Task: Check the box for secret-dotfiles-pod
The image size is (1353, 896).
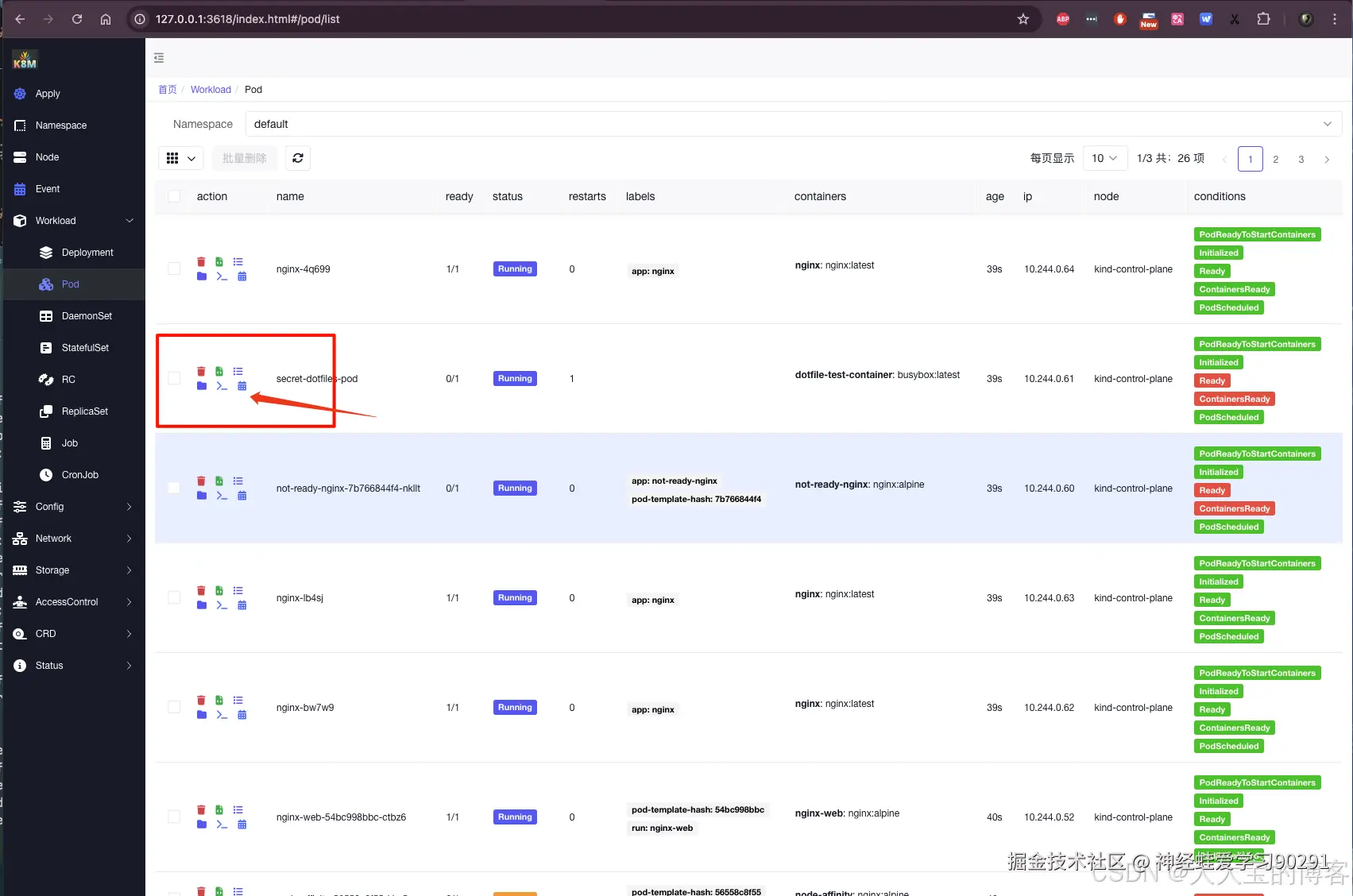Action: point(174,378)
